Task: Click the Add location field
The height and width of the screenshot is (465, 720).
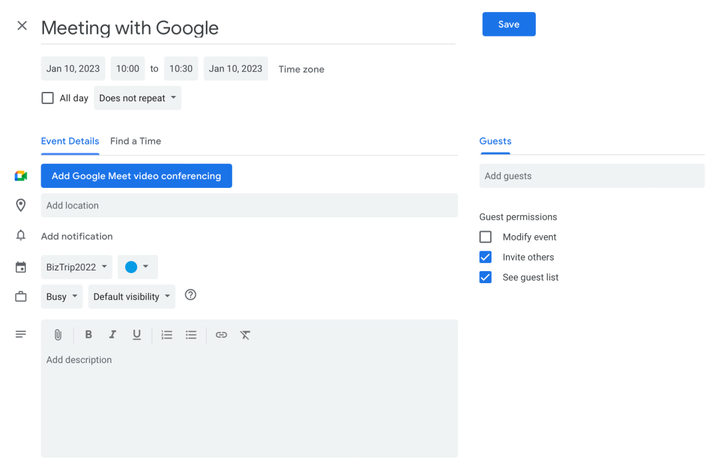Action: click(x=249, y=205)
